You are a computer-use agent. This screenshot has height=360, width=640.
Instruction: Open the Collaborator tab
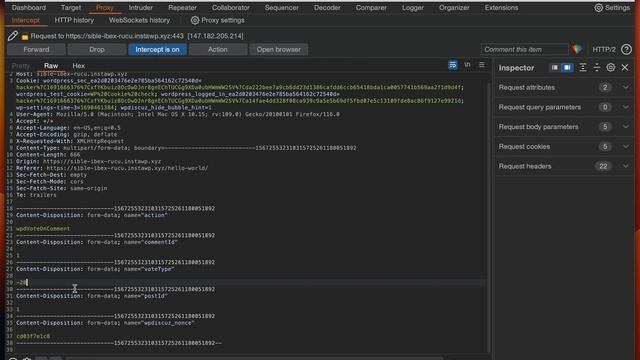click(231, 8)
